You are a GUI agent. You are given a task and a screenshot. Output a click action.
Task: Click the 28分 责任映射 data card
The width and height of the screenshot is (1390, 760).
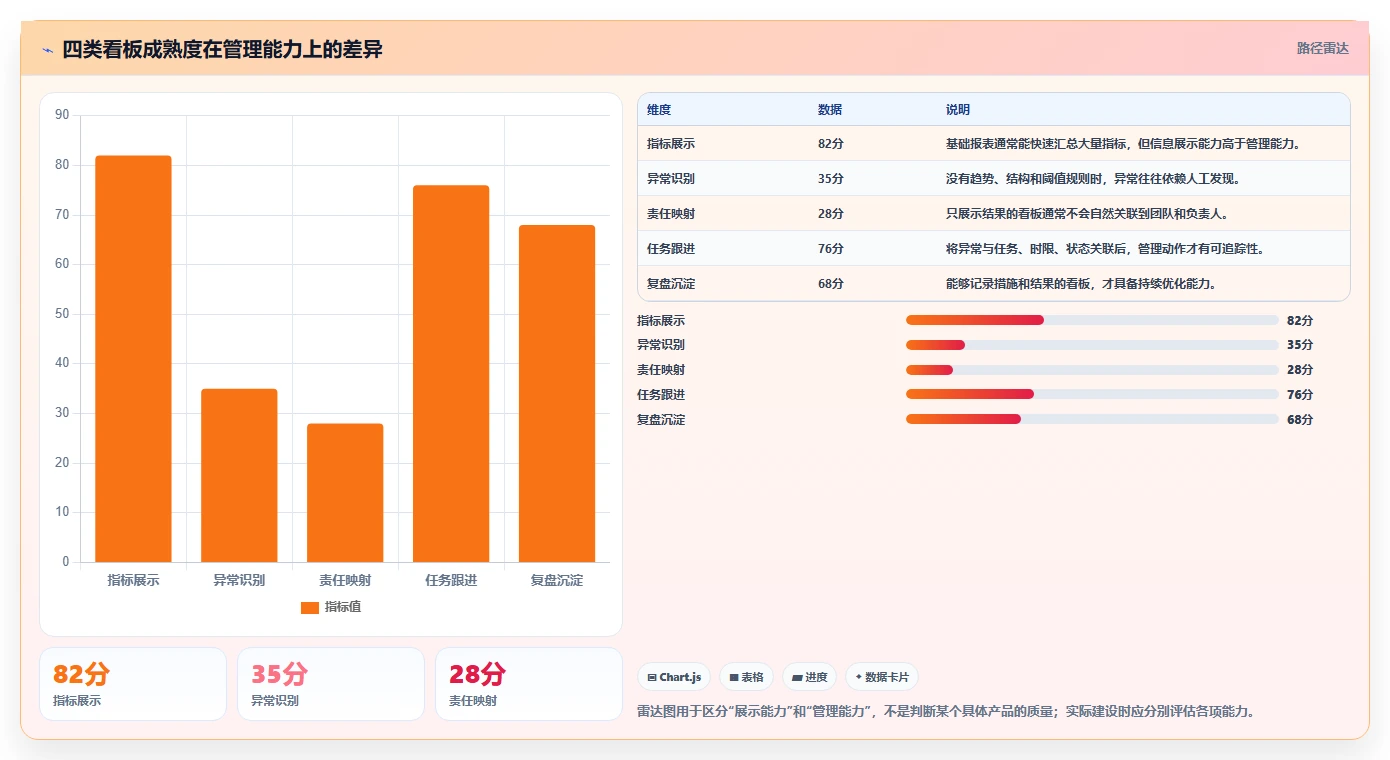pyautogui.click(x=529, y=684)
